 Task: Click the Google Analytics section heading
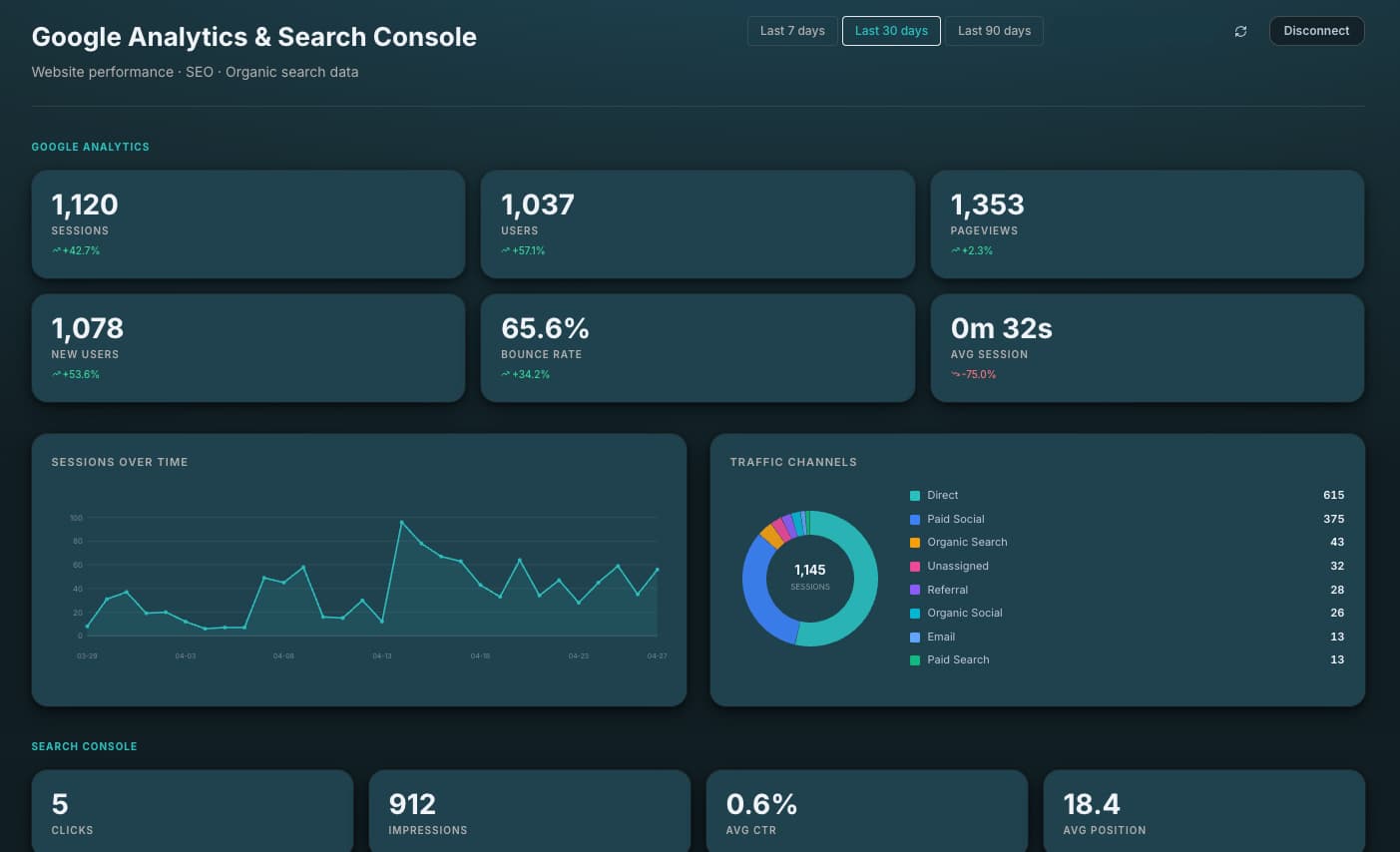(x=91, y=148)
